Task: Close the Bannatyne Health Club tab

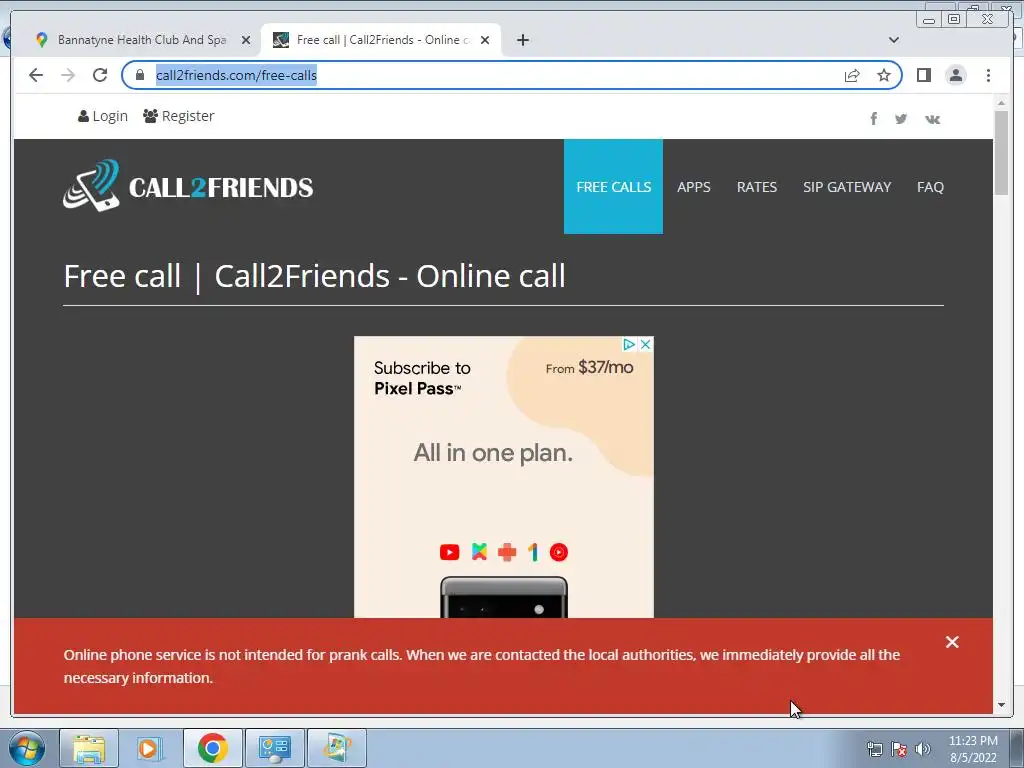Action: [246, 40]
